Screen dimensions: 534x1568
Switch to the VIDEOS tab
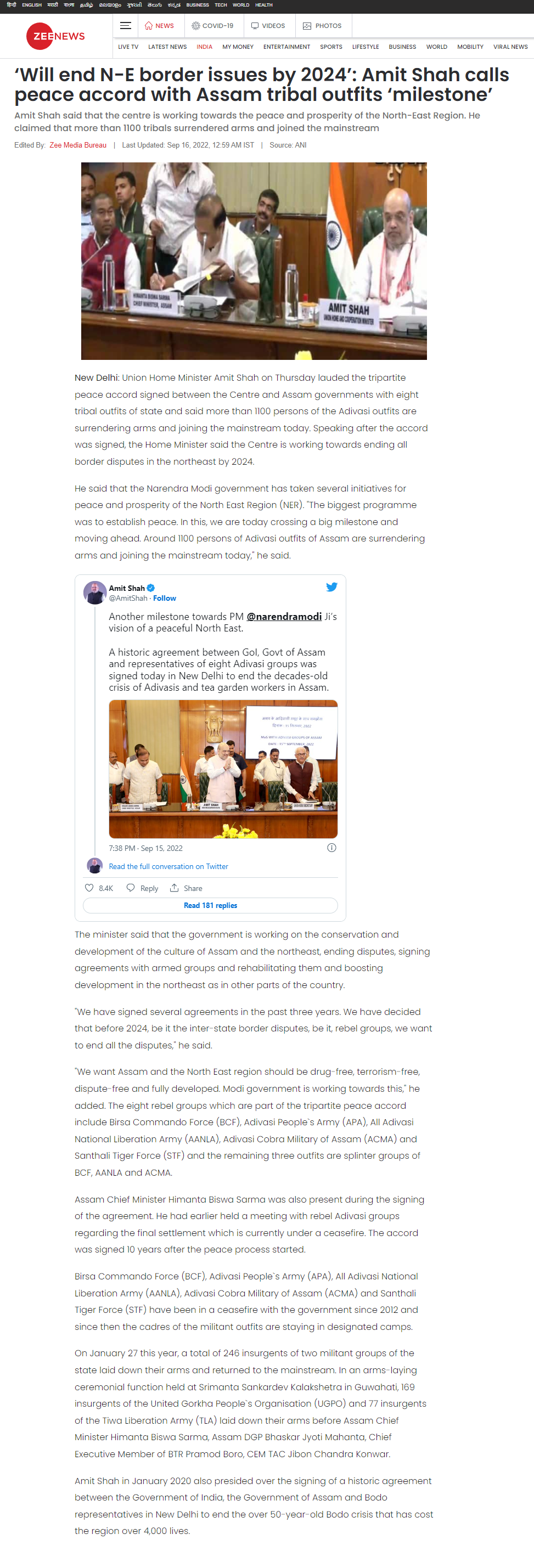click(268, 26)
